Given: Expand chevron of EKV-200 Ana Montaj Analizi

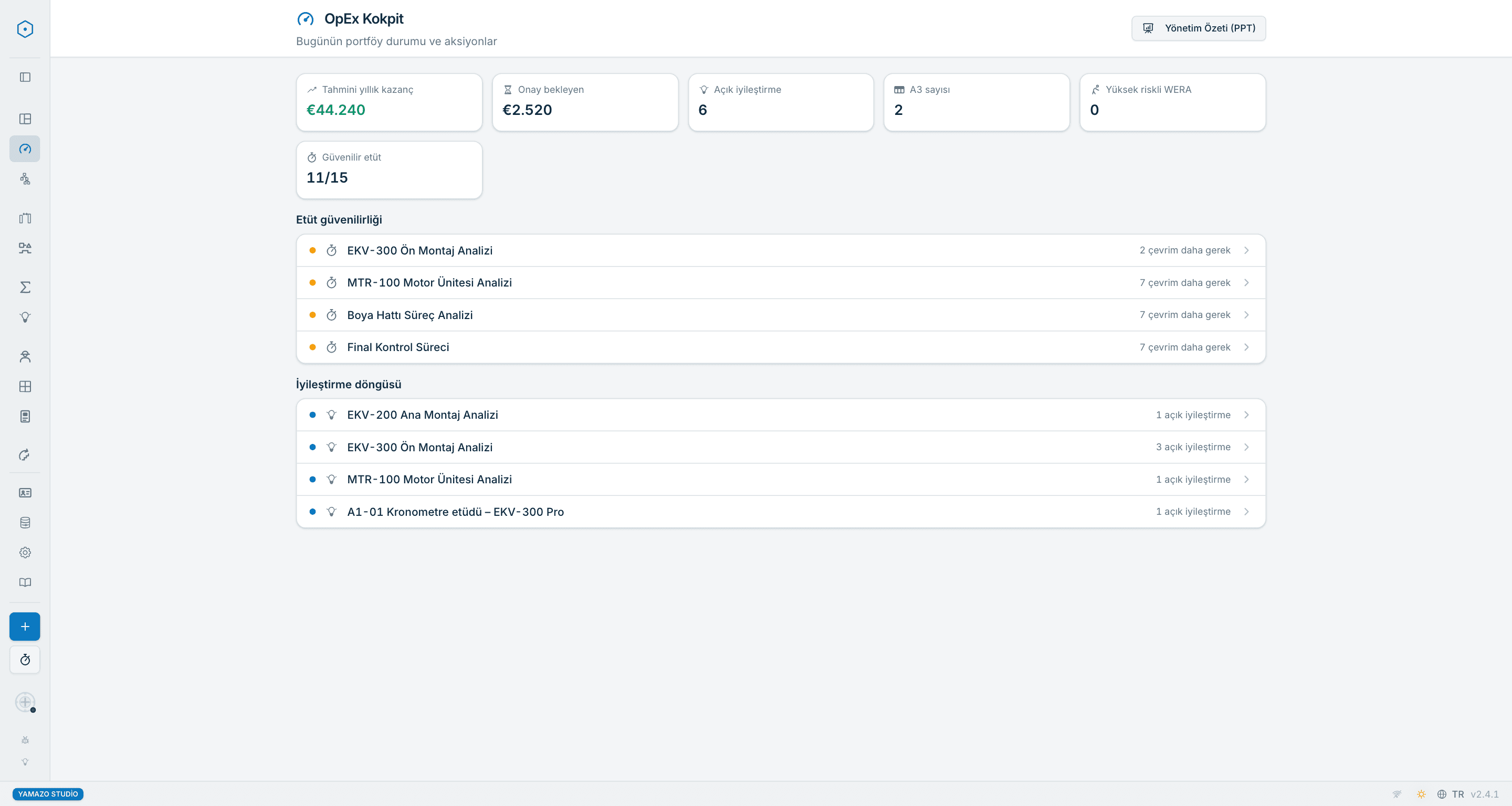Looking at the screenshot, I should tap(1247, 415).
